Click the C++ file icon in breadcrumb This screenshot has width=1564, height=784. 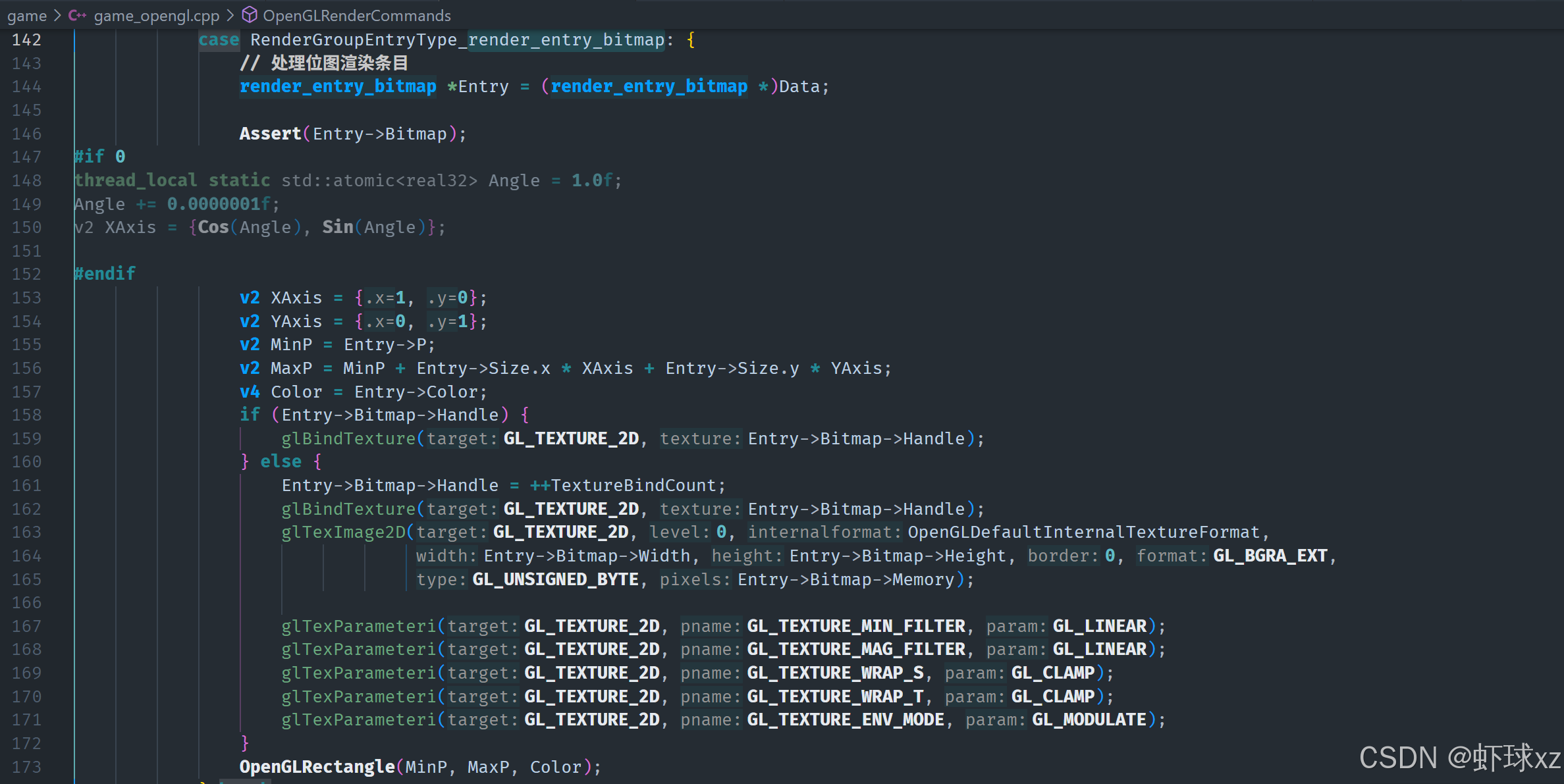click(77, 15)
